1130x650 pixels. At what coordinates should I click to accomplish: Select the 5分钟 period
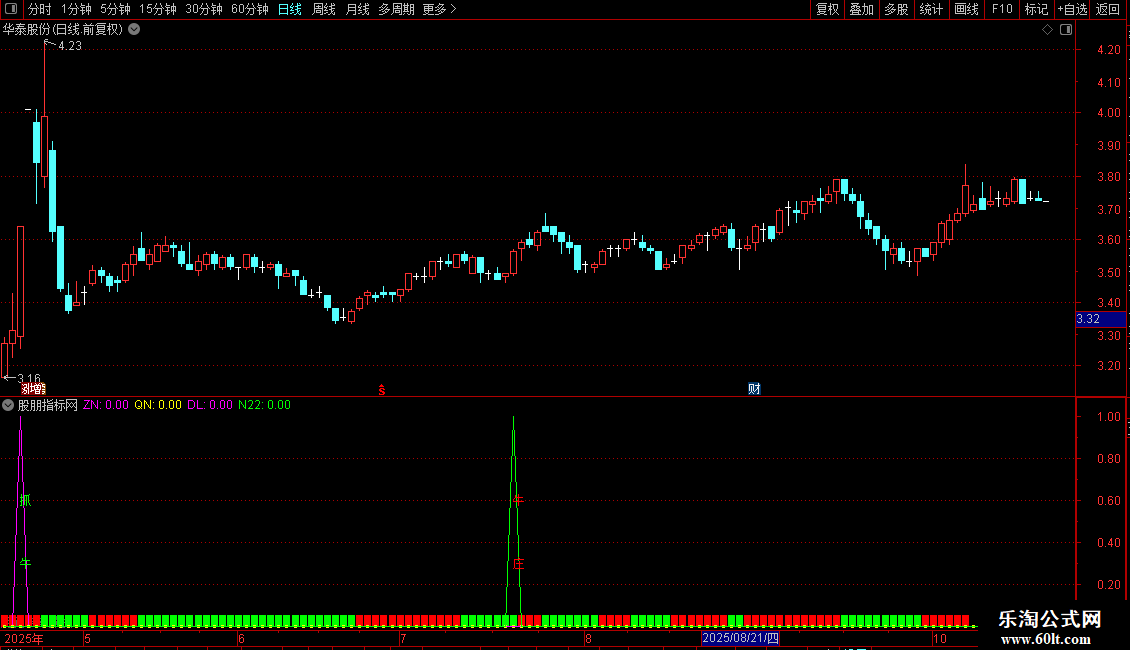115,9
